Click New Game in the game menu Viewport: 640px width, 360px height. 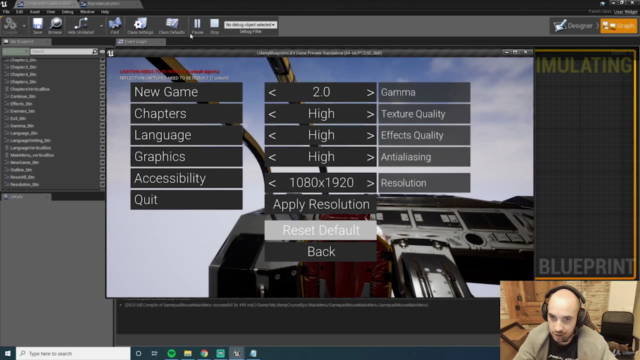186,92
